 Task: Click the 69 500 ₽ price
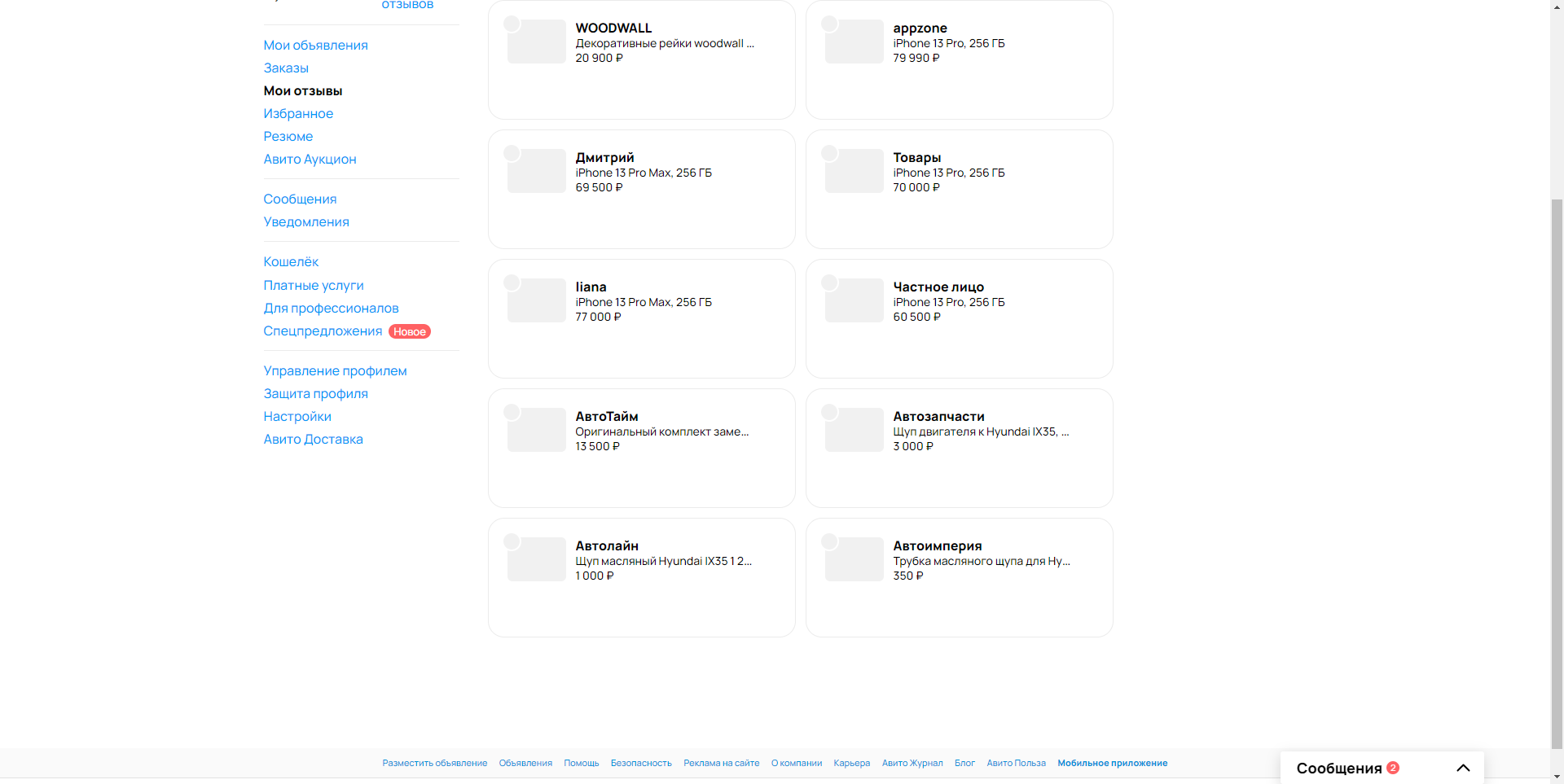(599, 187)
